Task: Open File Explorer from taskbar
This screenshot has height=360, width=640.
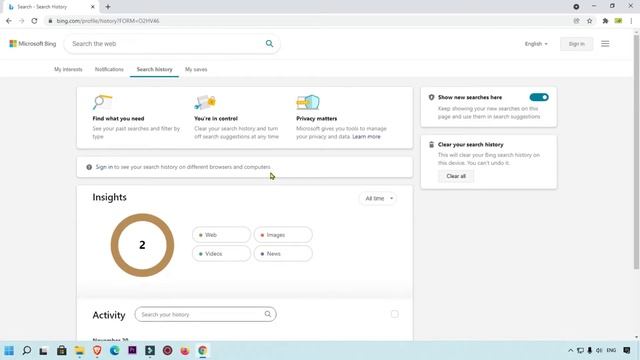Action: click(79, 351)
